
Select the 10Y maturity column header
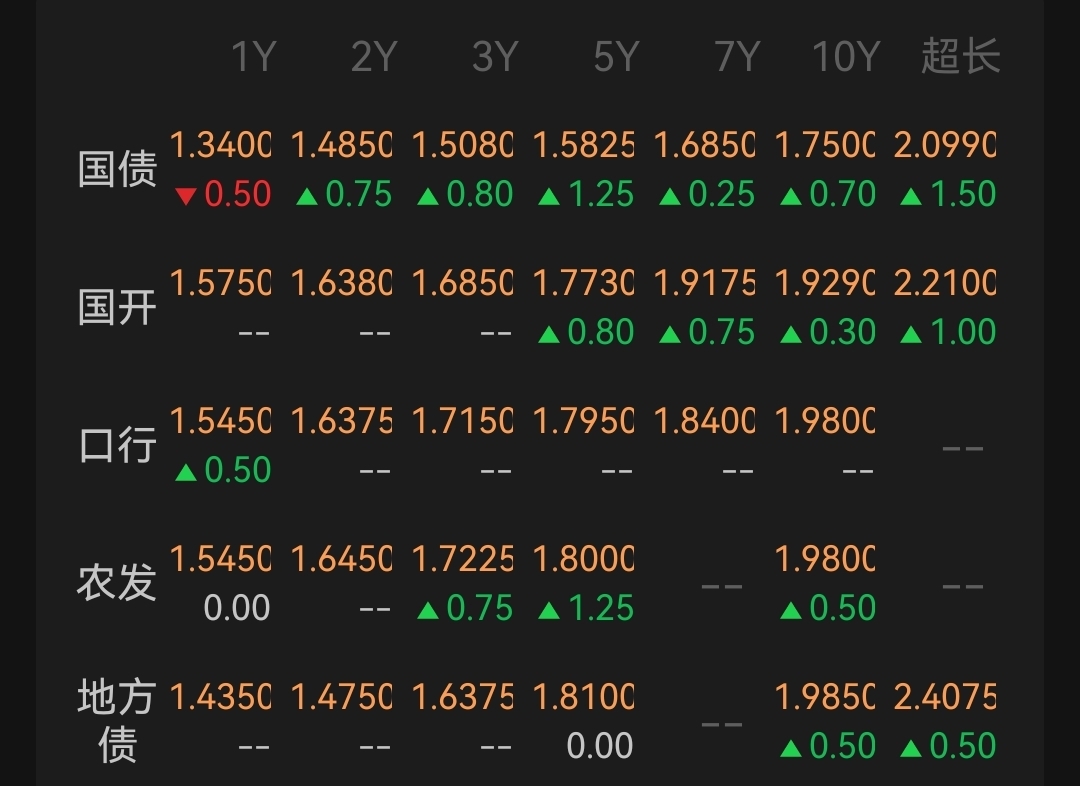[x=844, y=57]
